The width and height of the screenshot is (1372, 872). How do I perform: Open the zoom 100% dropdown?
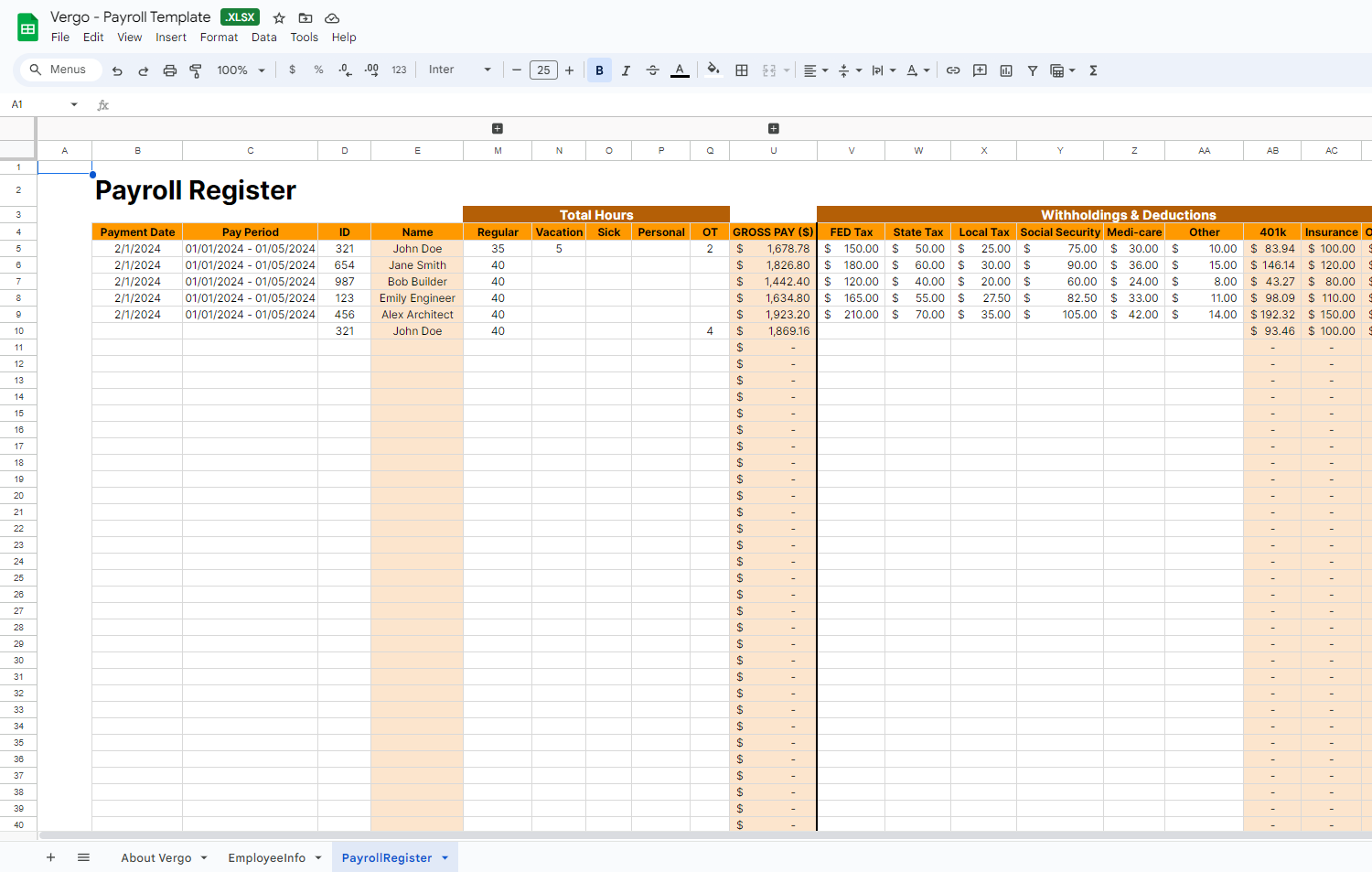(241, 70)
